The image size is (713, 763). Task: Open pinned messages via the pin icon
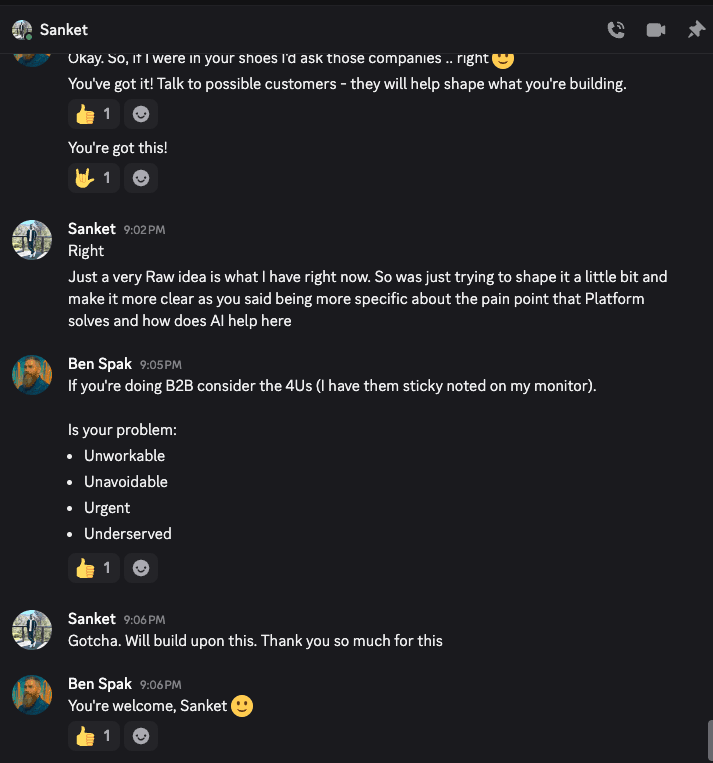696,30
